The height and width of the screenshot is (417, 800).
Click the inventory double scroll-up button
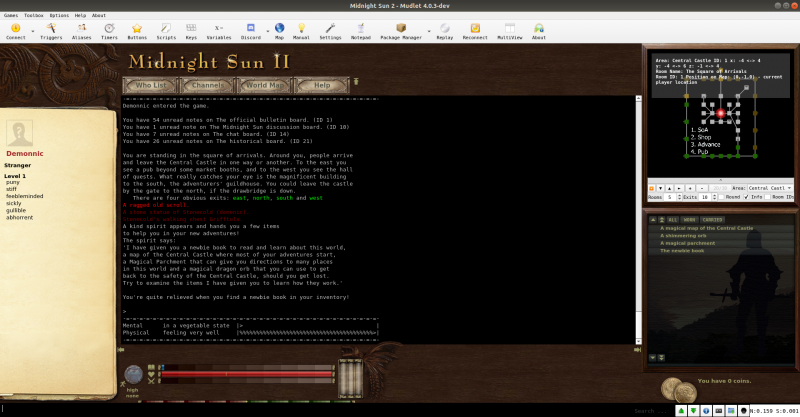click(x=661, y=219)
